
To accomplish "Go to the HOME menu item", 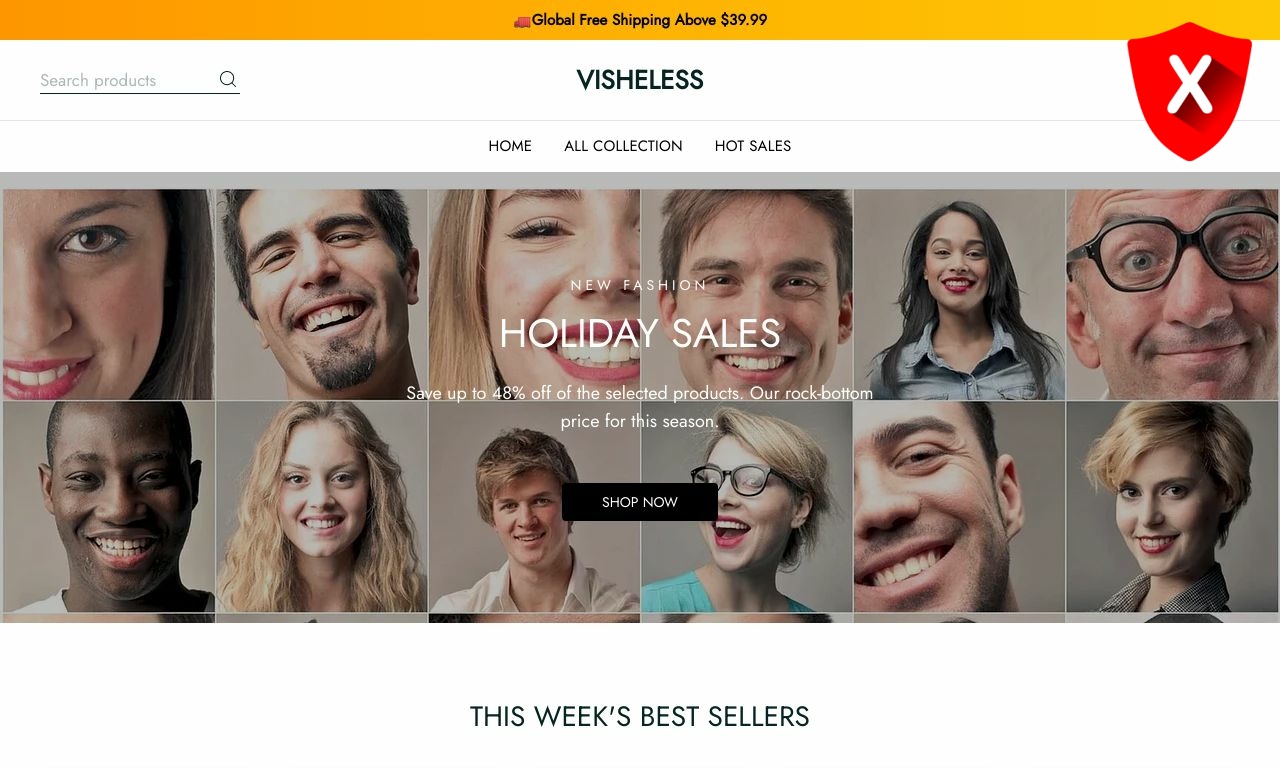I will 510,146.
